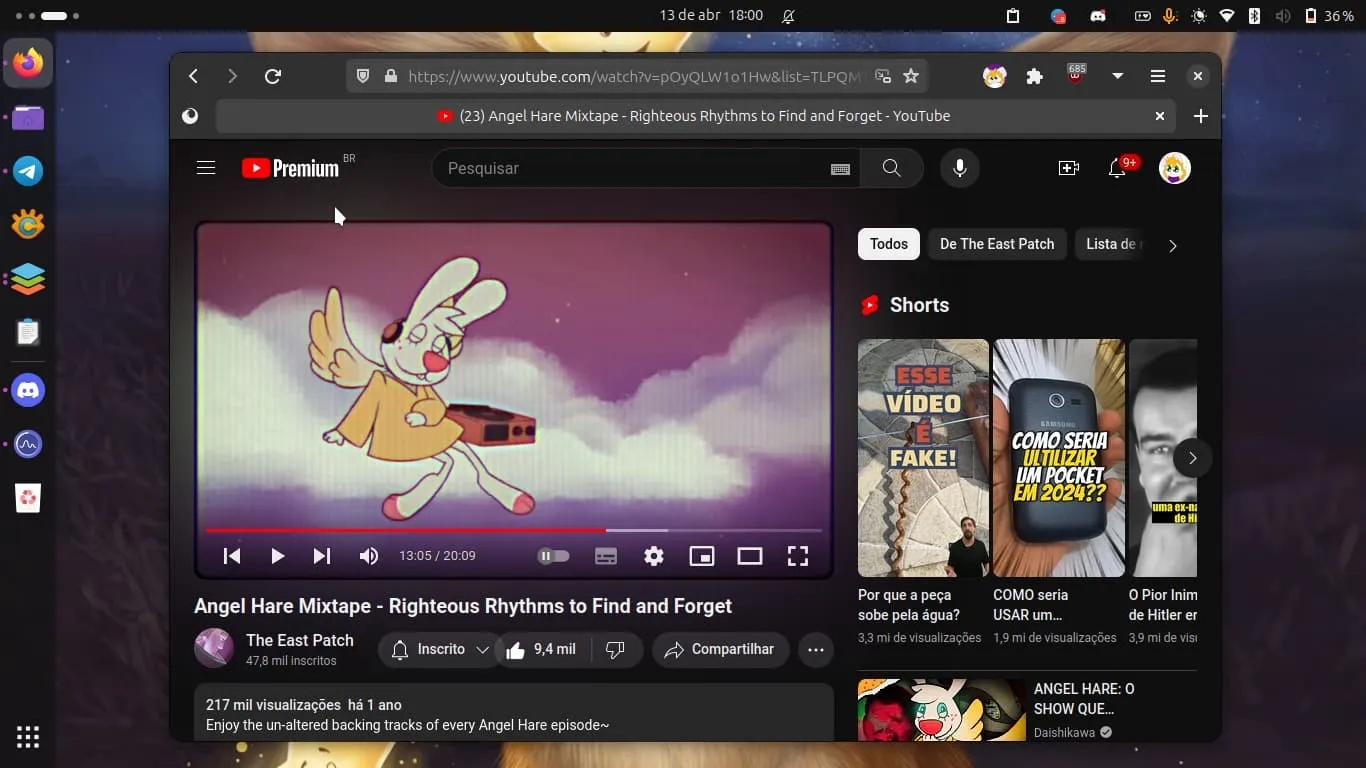Click the Compartilhar share button

tap(720, 650)
